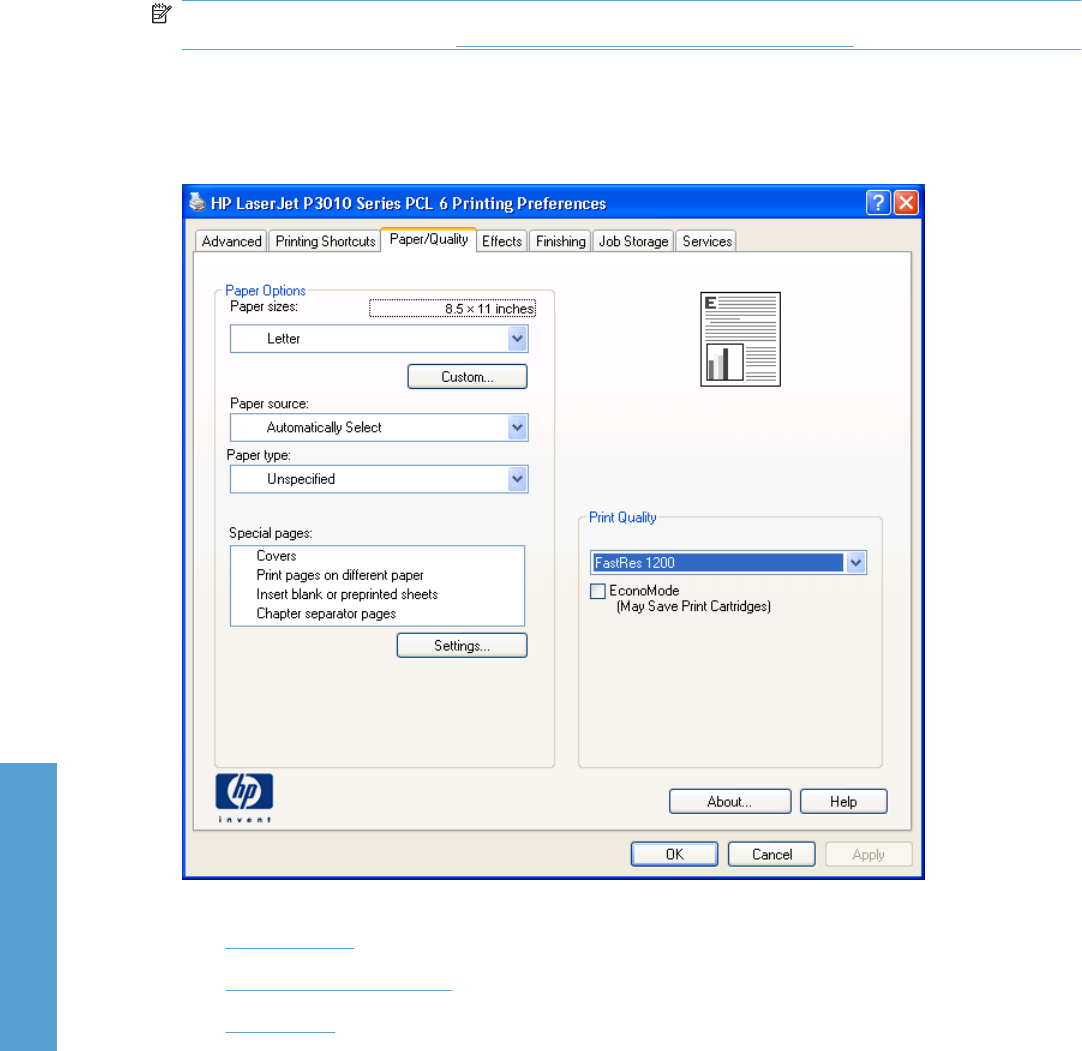This screenshot has height=1051, width=1082.
Task: Click the Apply button
Action: (x=868, y=854)
